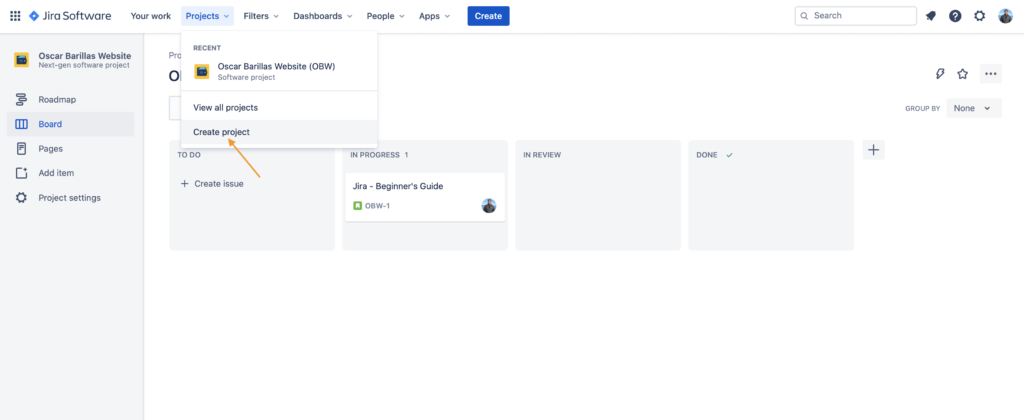
Task: Click the project icon in Recent dropdown
Action: [x=202, y=72]
